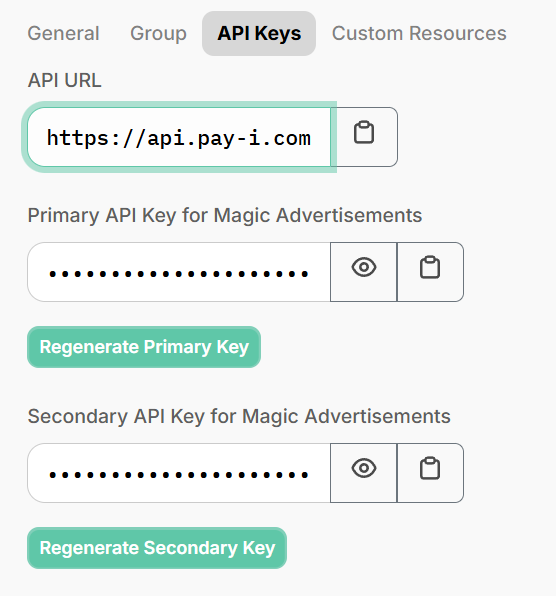Click inside the masked Secondary API Key field
The width and height of the screenshot is (556, 596).
pos(179,473)
